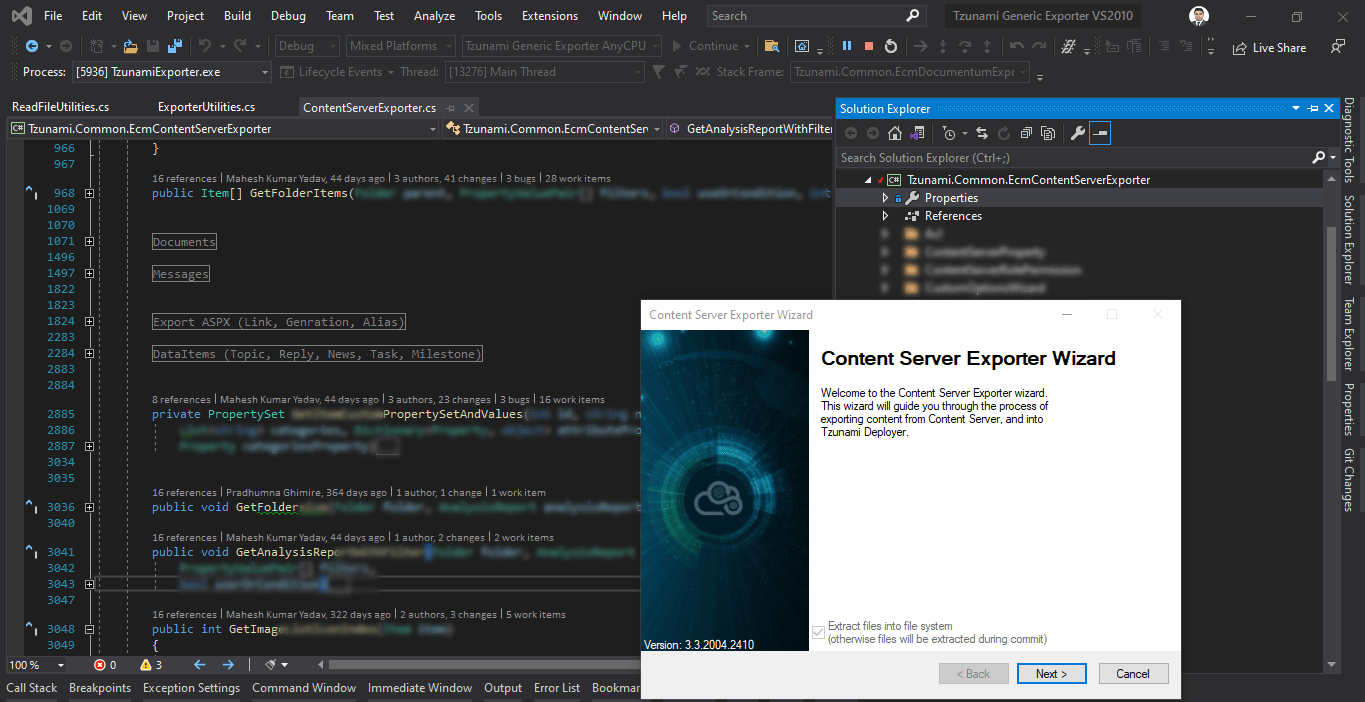Open the File menu
Image resolution: width=1365 pixels, height=702 pixels.
pos(53,16)
